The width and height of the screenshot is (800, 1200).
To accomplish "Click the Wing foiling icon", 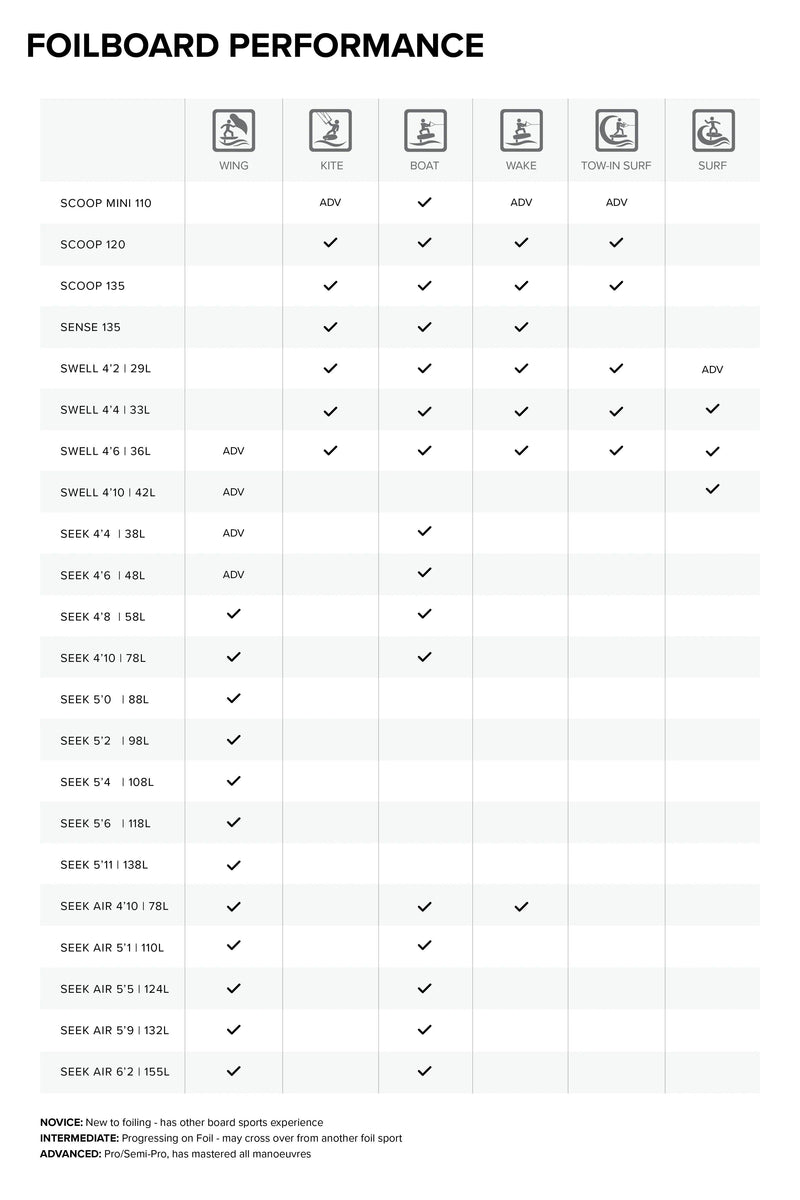I will [x=233, y=130].
